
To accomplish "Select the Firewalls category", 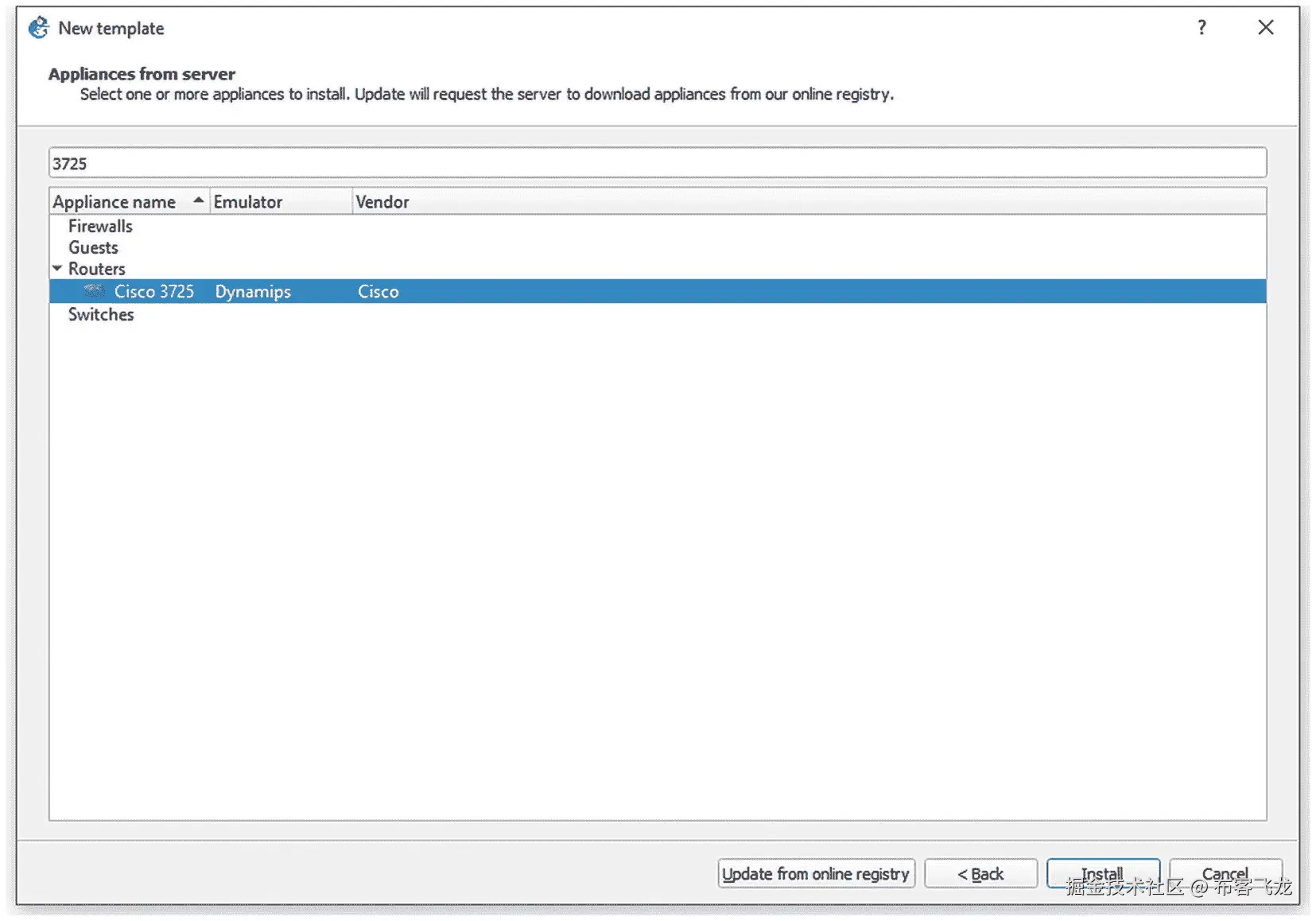I will pos(100,227).
